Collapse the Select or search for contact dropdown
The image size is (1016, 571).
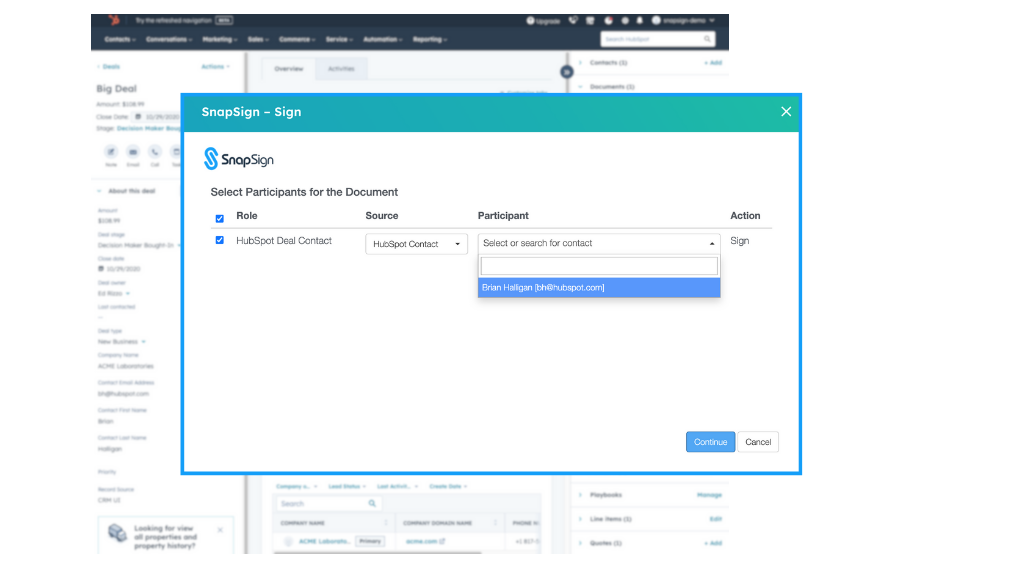pyautogui.click(x=599, y=243)
